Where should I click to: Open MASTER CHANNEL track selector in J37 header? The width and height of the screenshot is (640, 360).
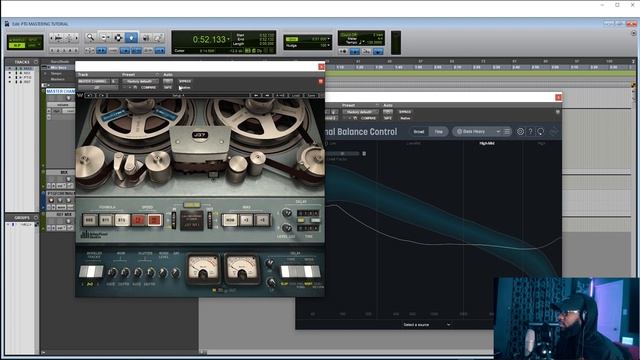coord(93,81)
